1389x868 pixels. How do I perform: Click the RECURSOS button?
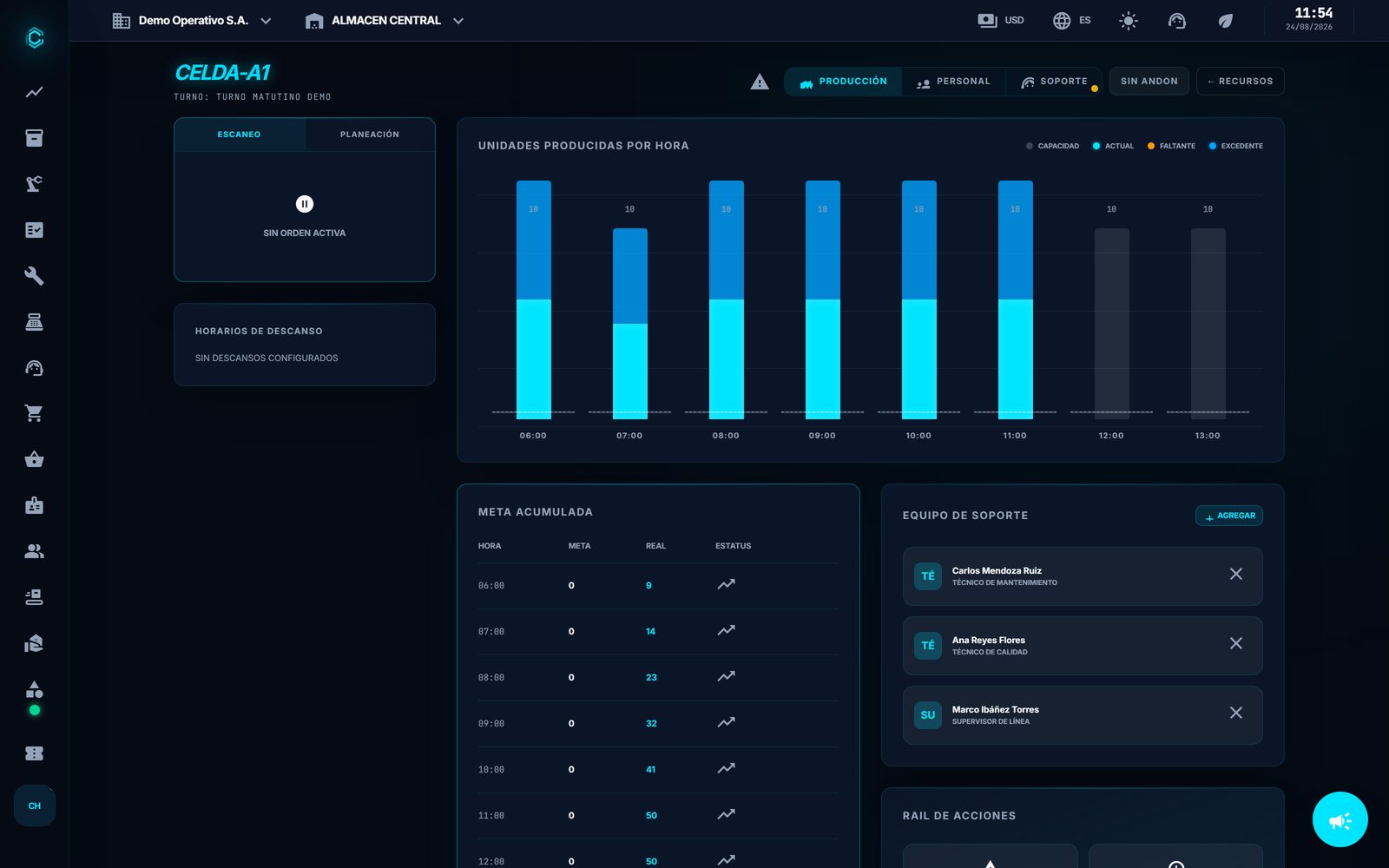[1240, 82]
